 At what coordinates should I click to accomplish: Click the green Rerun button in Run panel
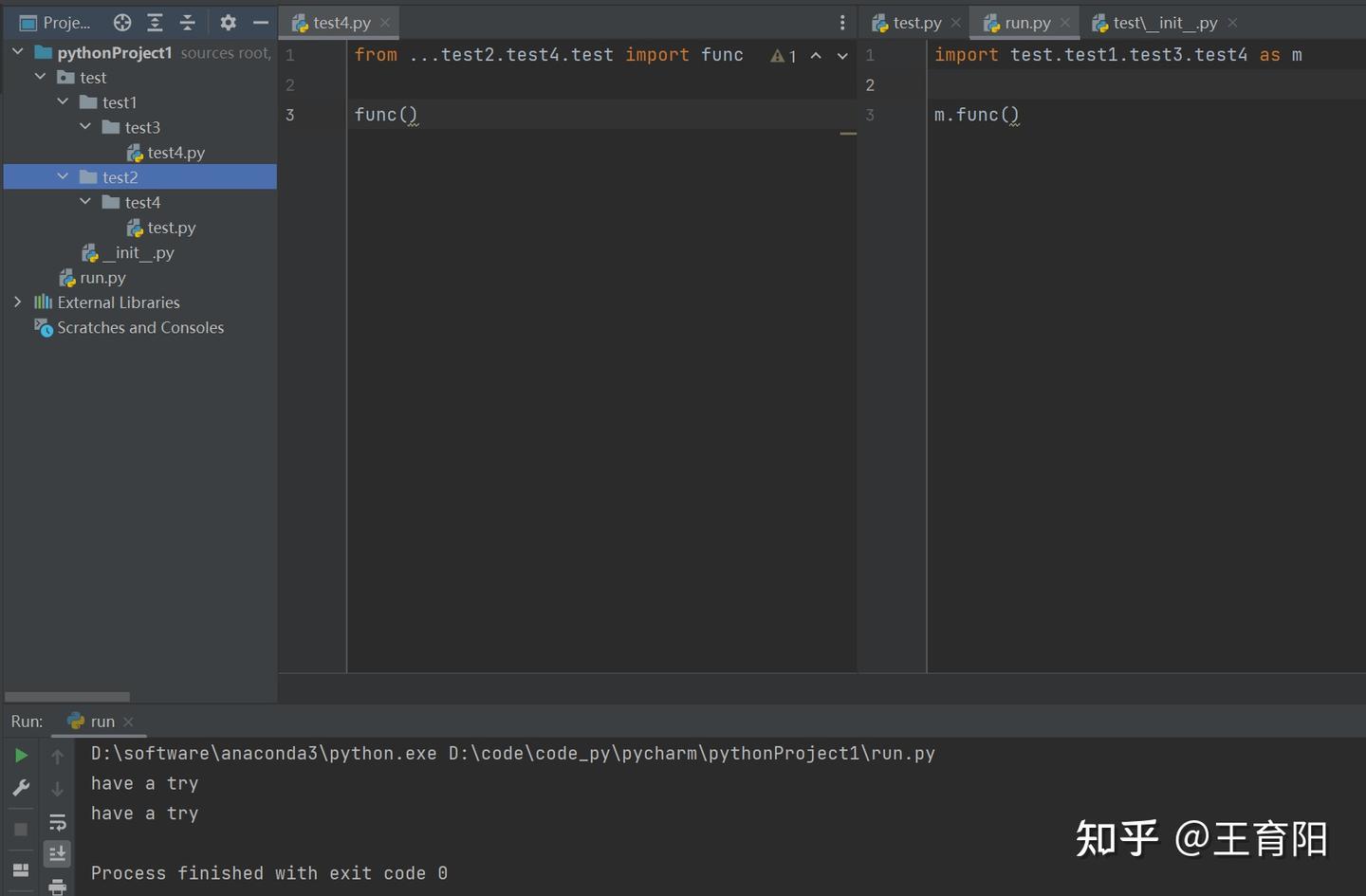tap(21, 756)
